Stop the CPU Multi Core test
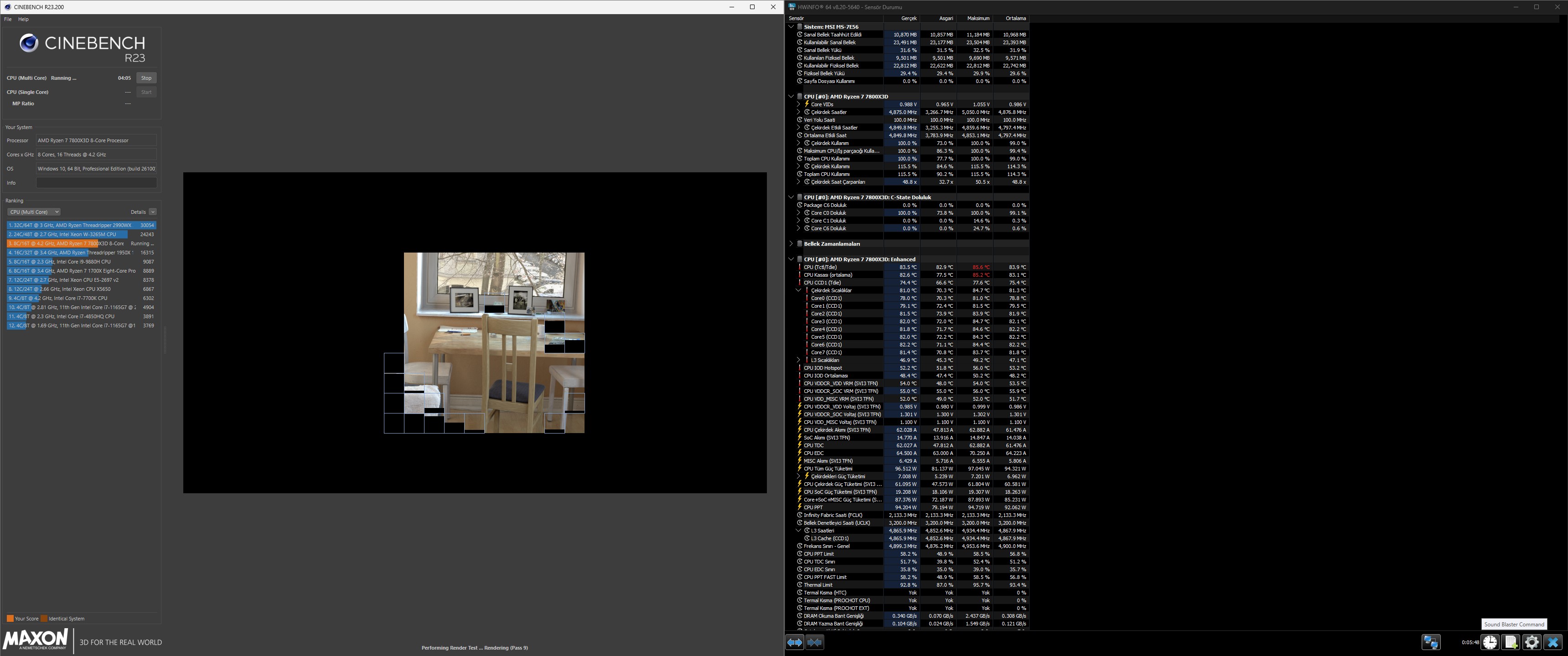Viewport: 1568px width, 656px height. 146,78
